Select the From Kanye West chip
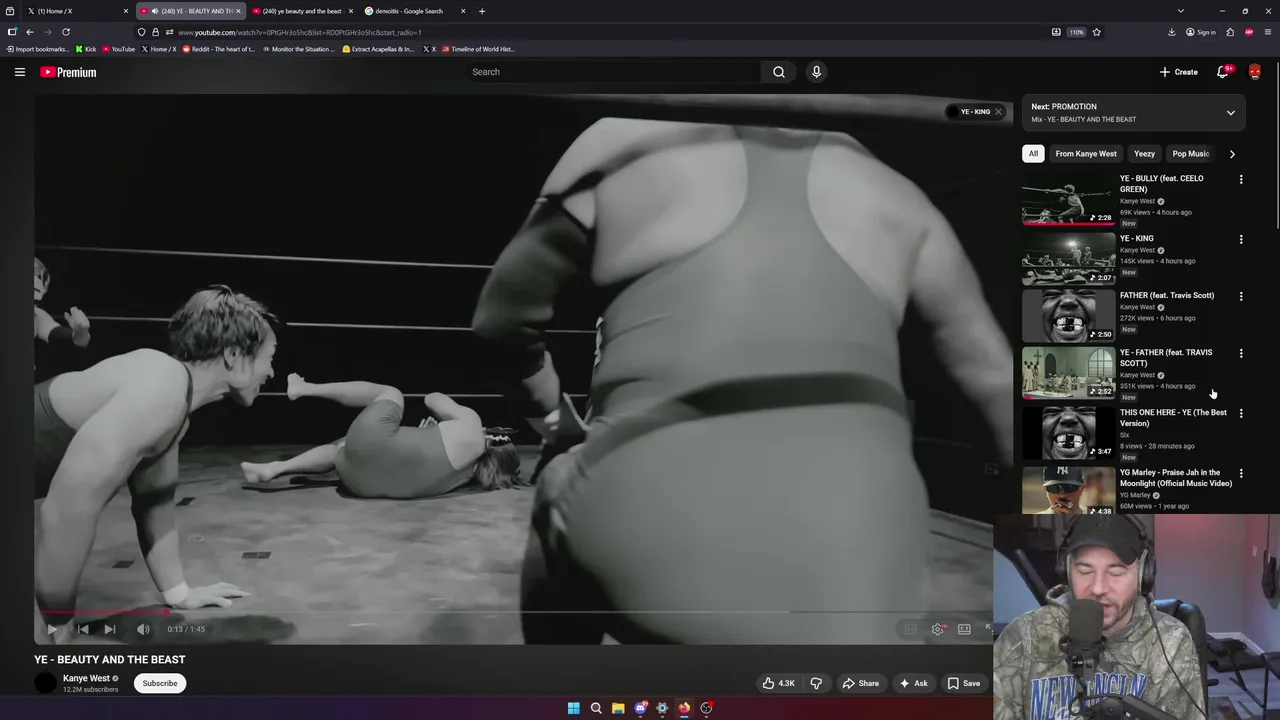1280x720 pixels. pos(1085,154)
